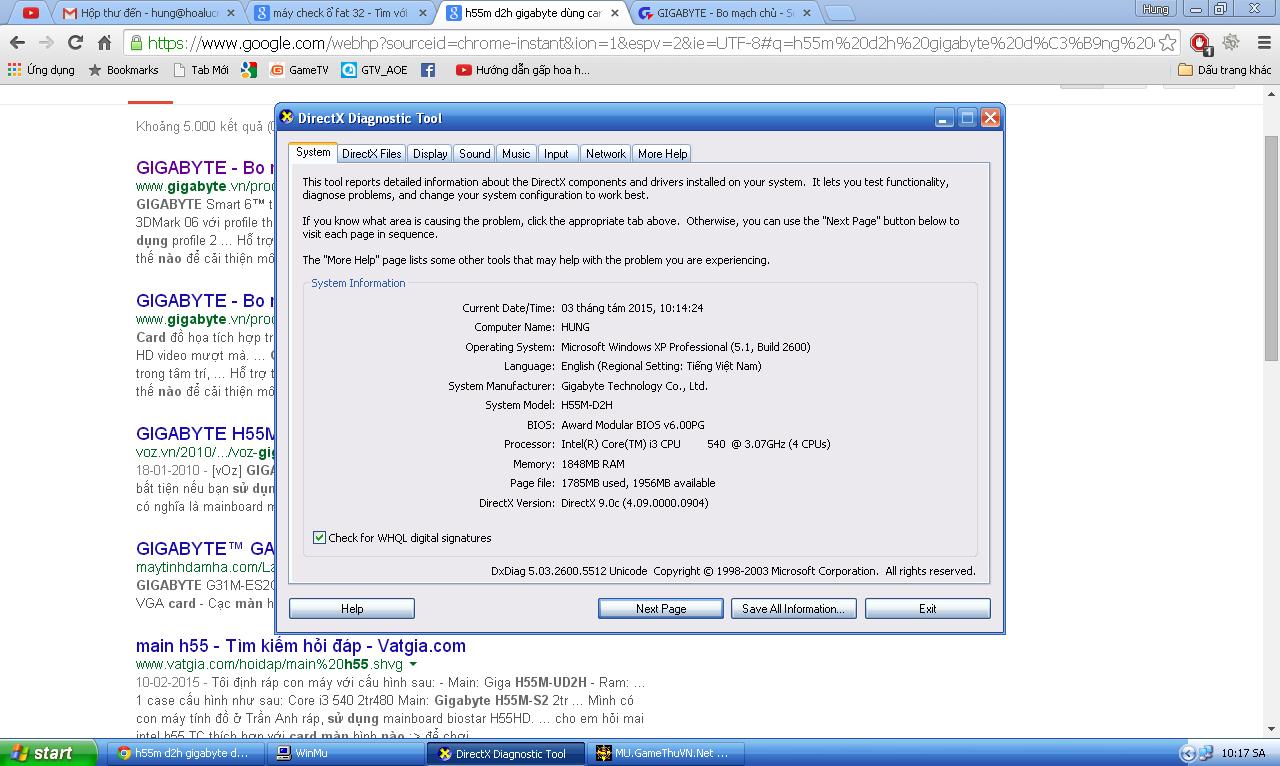Click the Ứng dụng apps grid icon
This screenshot has height=766, width=1280.
[14, 70]
